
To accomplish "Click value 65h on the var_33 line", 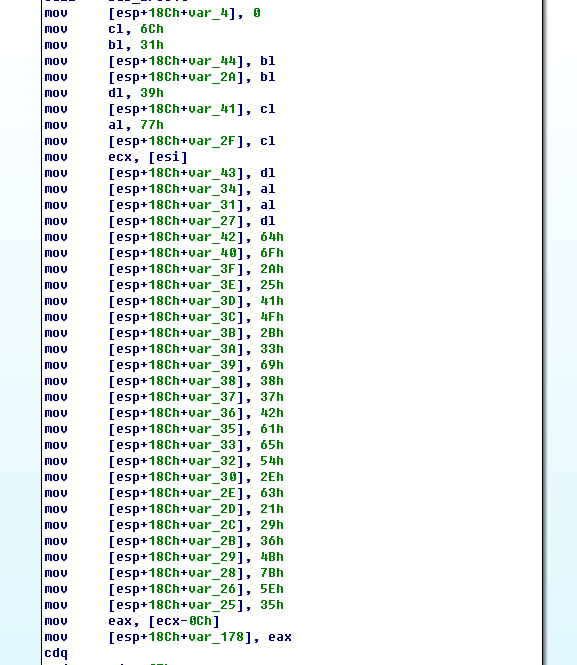I will [272, 445].
